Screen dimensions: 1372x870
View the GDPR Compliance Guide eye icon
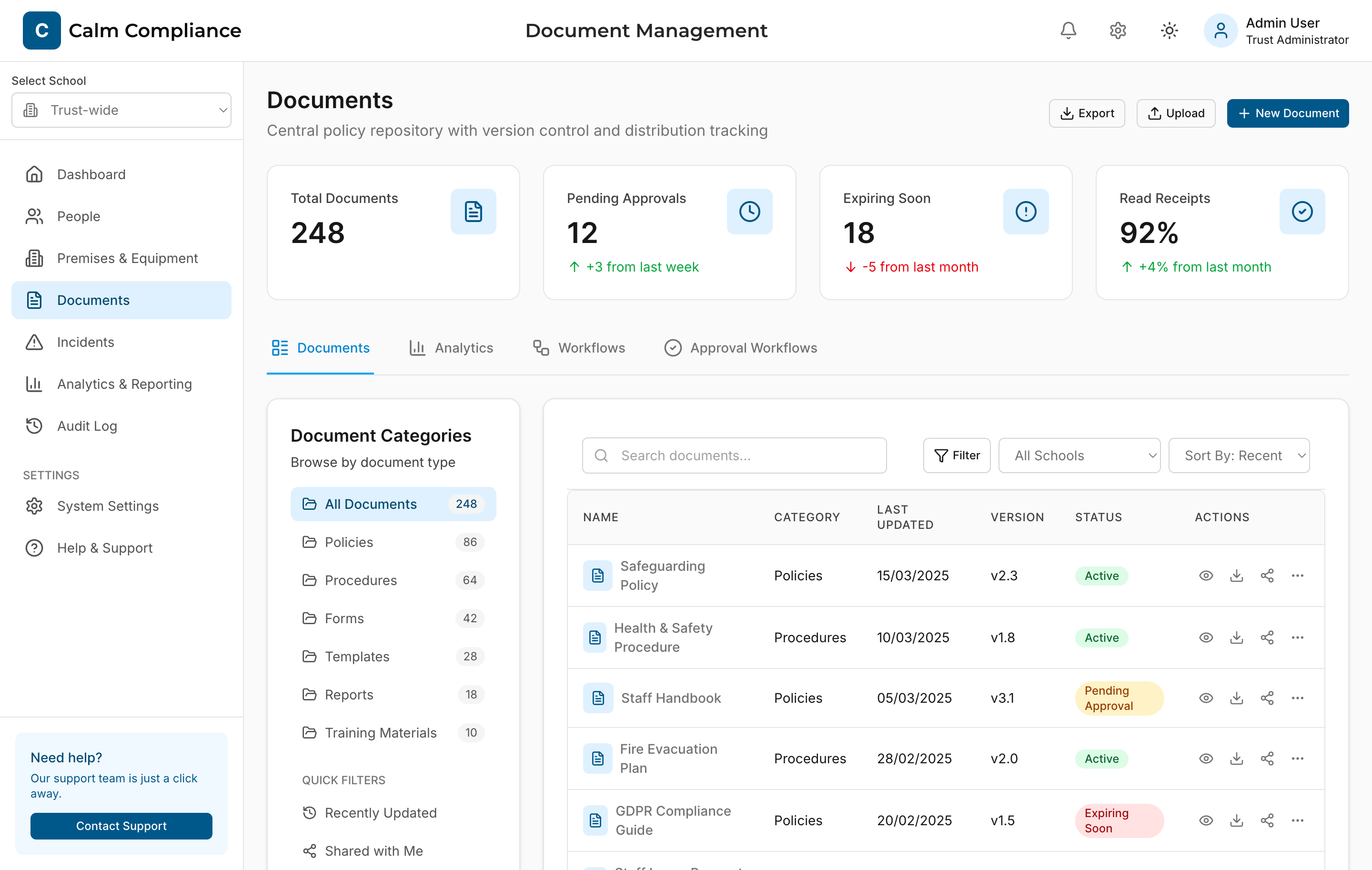(x=1206, y=820)
